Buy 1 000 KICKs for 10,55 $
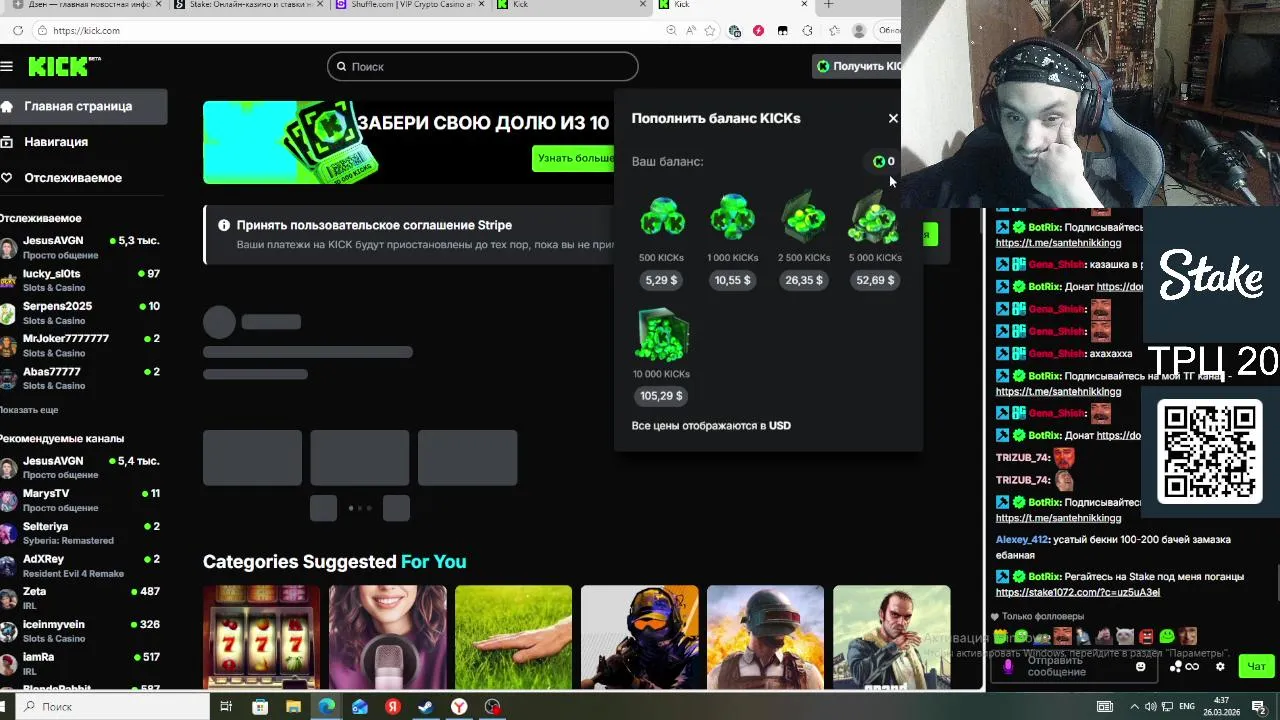Screen dimensions: 1280x720 (x=732, y=280)
